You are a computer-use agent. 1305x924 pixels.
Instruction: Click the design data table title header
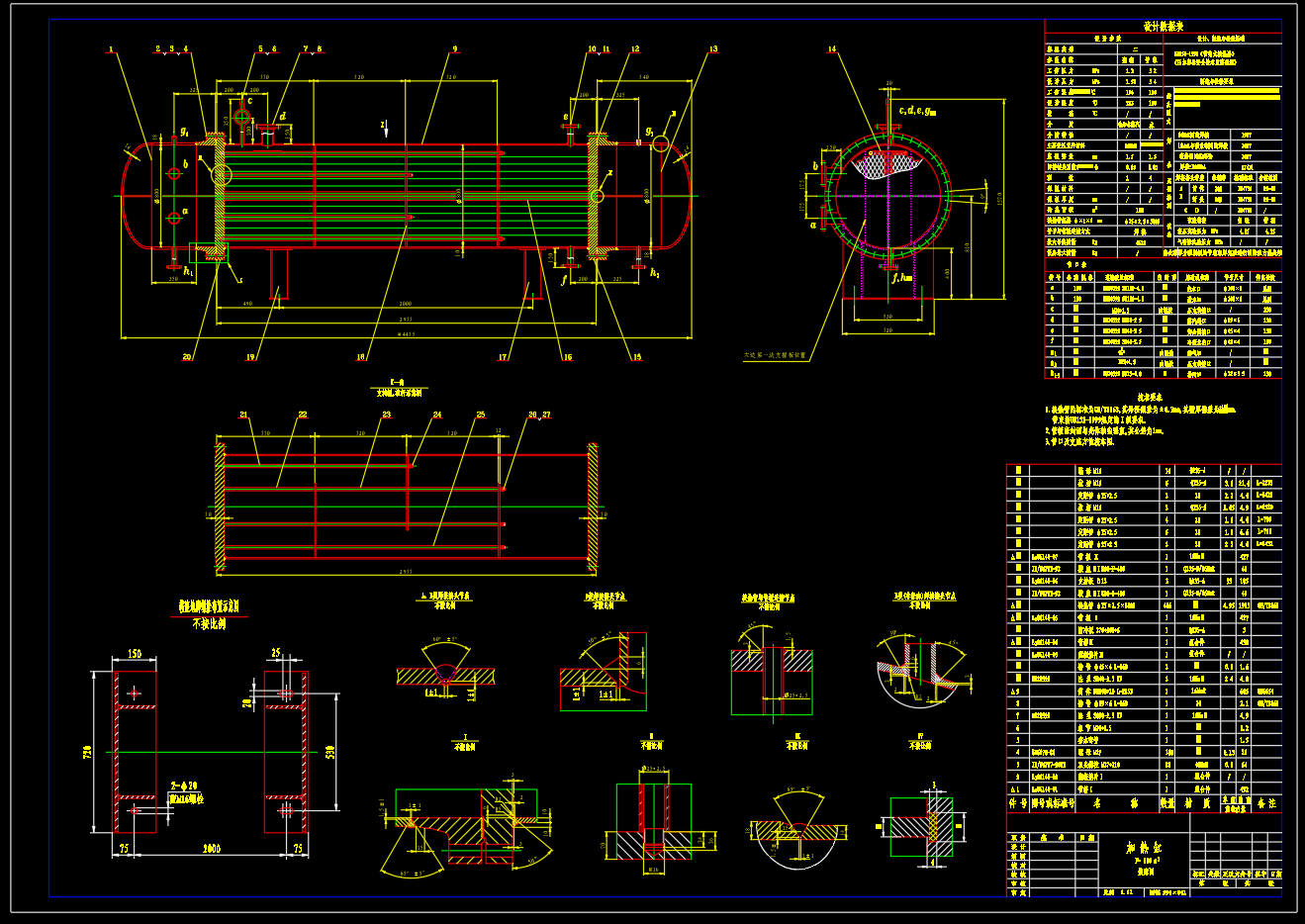tap(1163, 27)
